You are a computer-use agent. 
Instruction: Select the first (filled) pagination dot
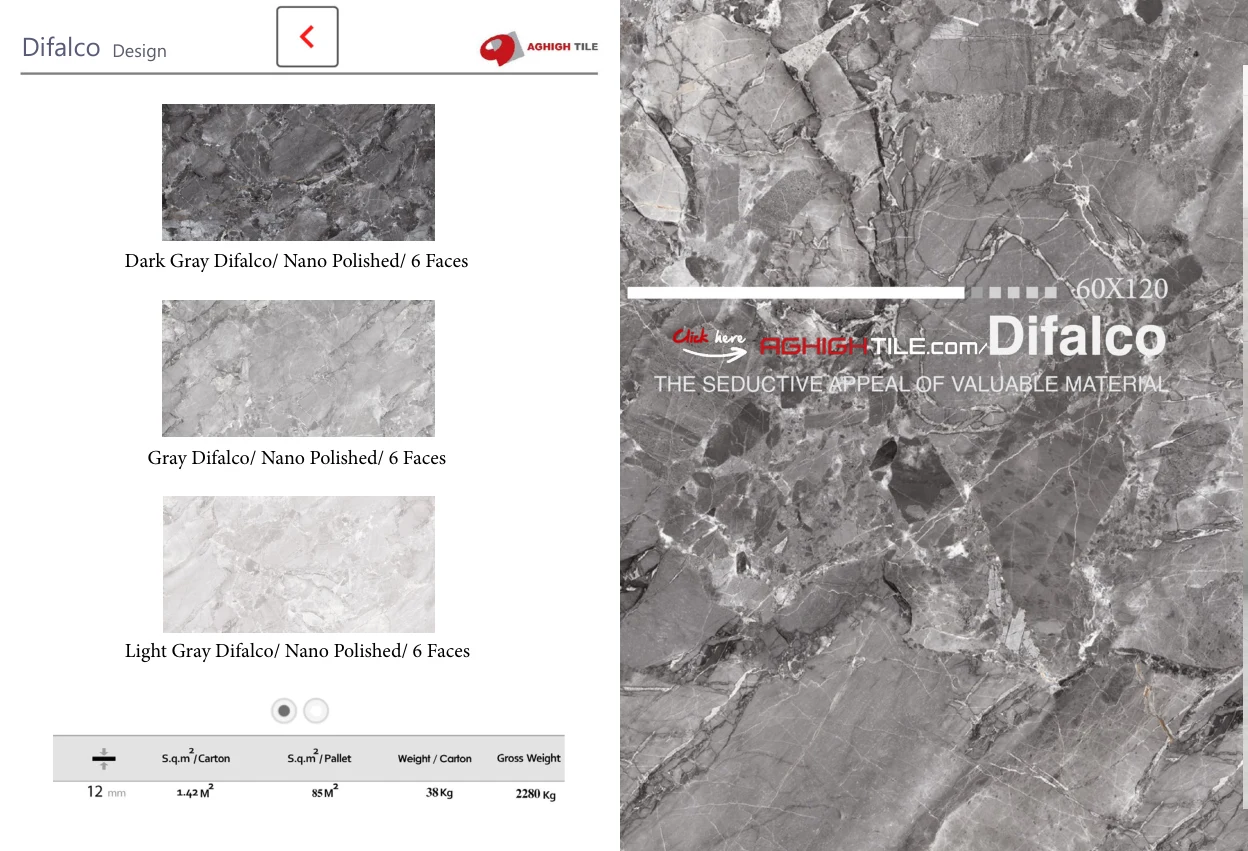click(284, 711)
